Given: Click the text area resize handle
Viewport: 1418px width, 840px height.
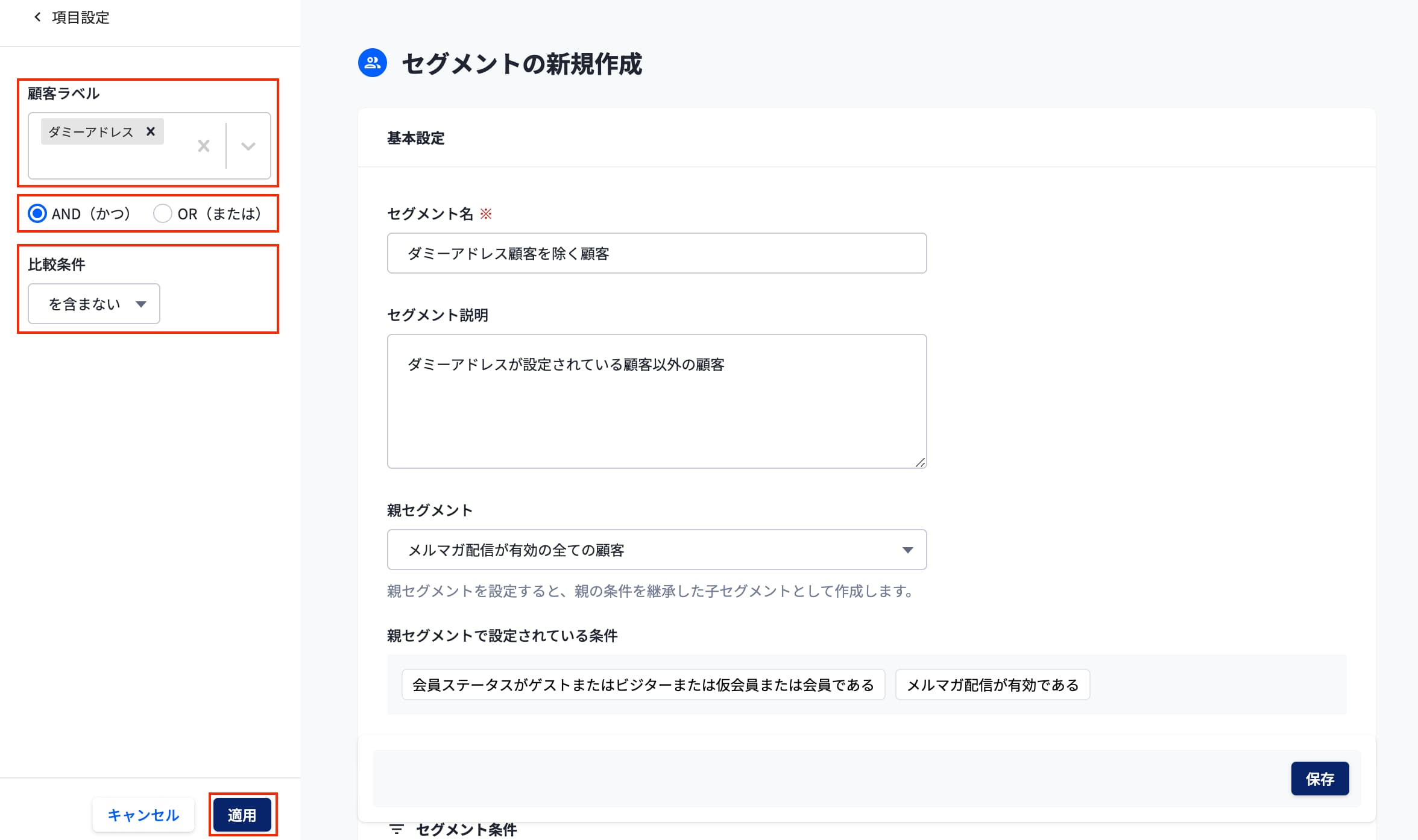Looking at the screenshot, I should coord(920,462).
